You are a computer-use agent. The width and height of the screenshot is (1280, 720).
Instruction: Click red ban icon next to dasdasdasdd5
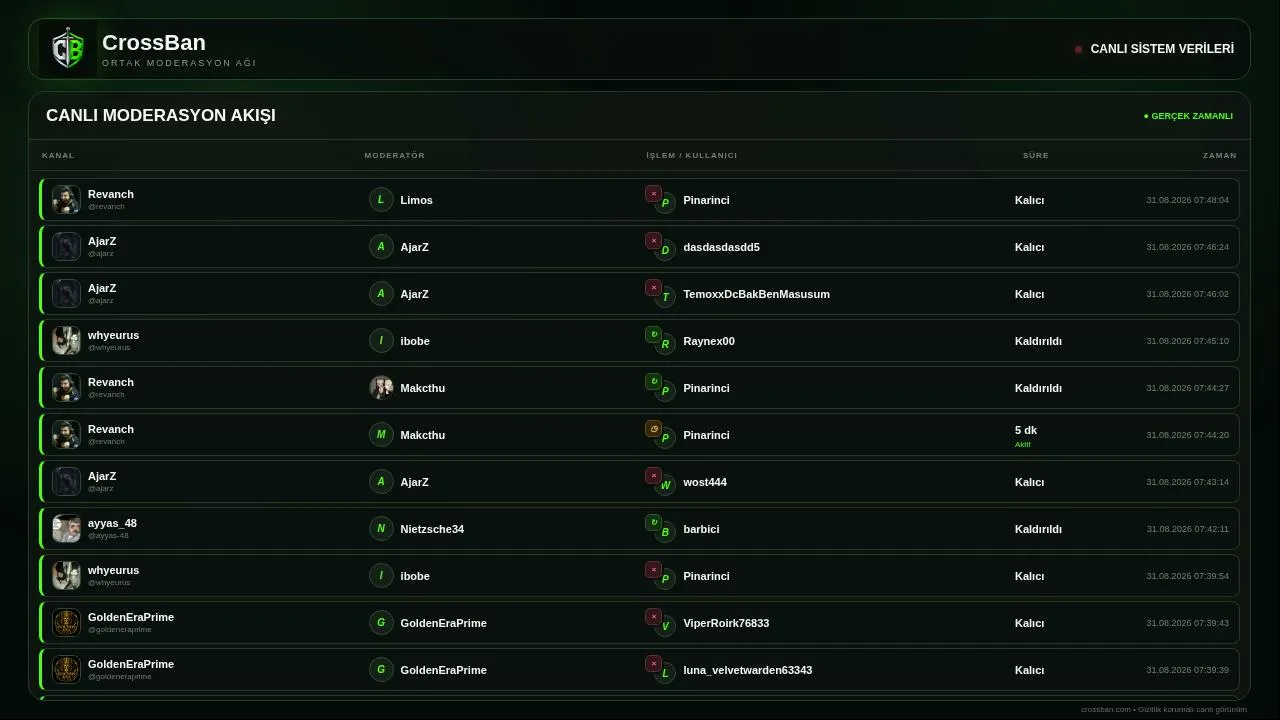click(653, 240)
